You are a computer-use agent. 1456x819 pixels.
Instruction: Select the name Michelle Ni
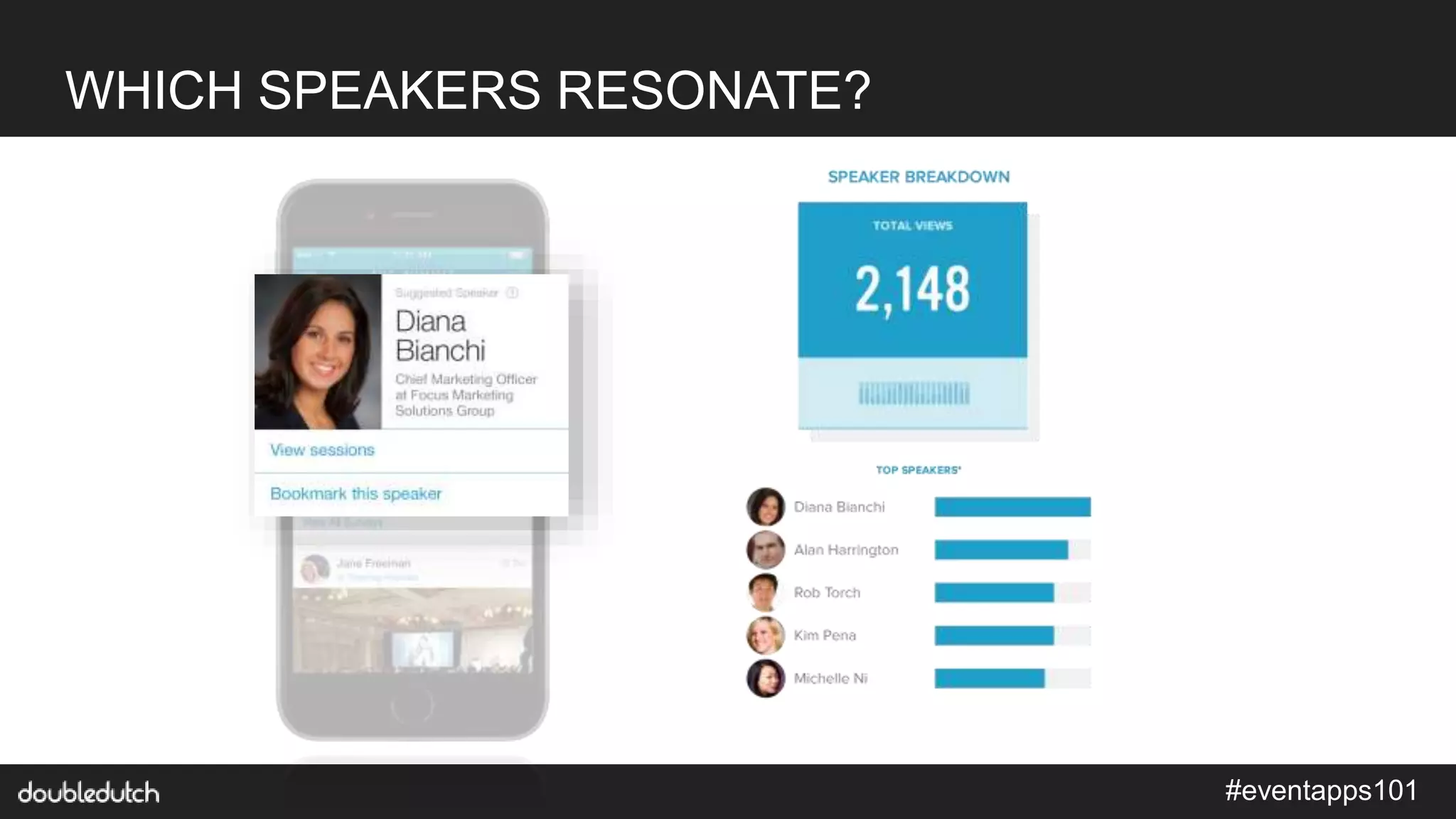point(830,678)
